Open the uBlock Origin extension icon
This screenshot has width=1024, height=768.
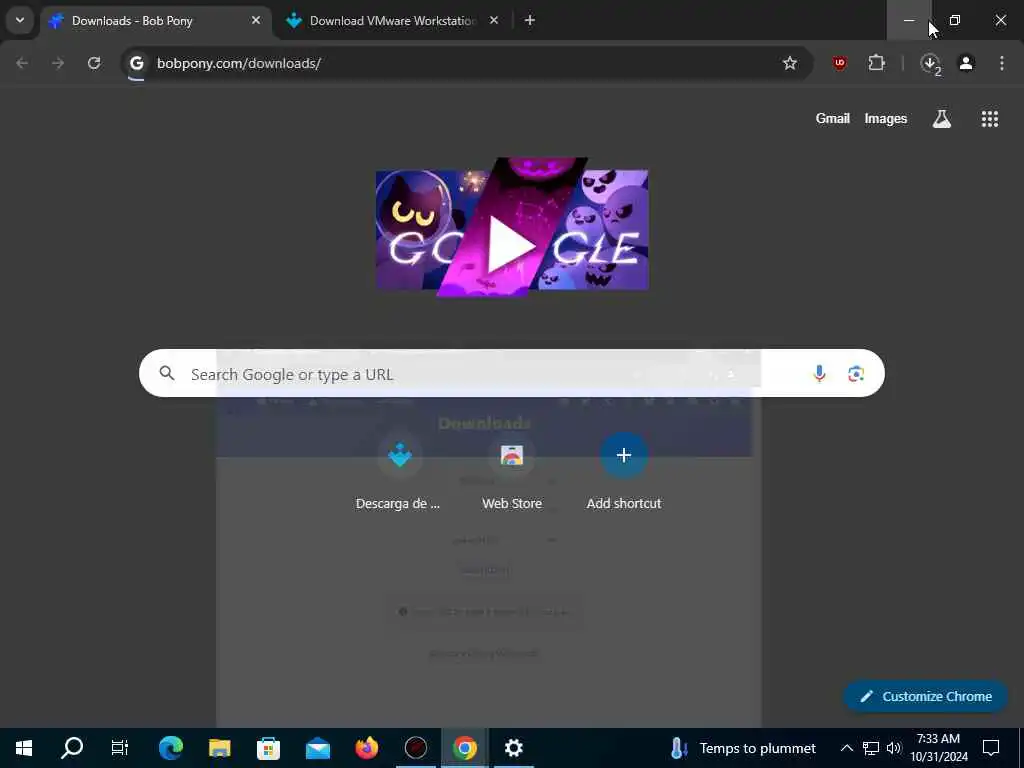(840, 63)
